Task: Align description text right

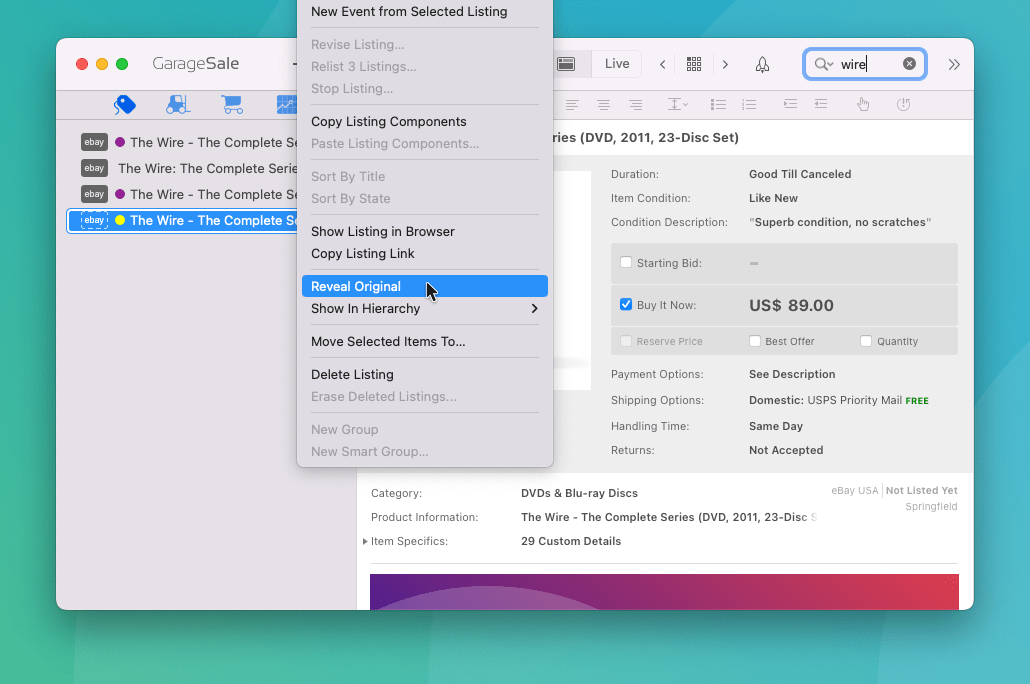Action: [635, 104]
